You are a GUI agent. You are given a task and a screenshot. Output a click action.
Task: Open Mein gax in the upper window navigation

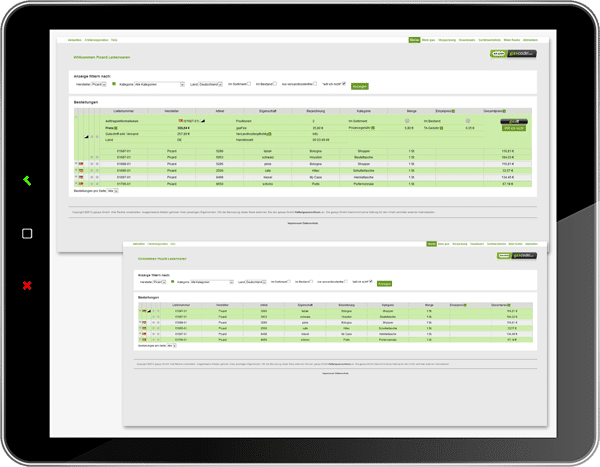(429, 40)
